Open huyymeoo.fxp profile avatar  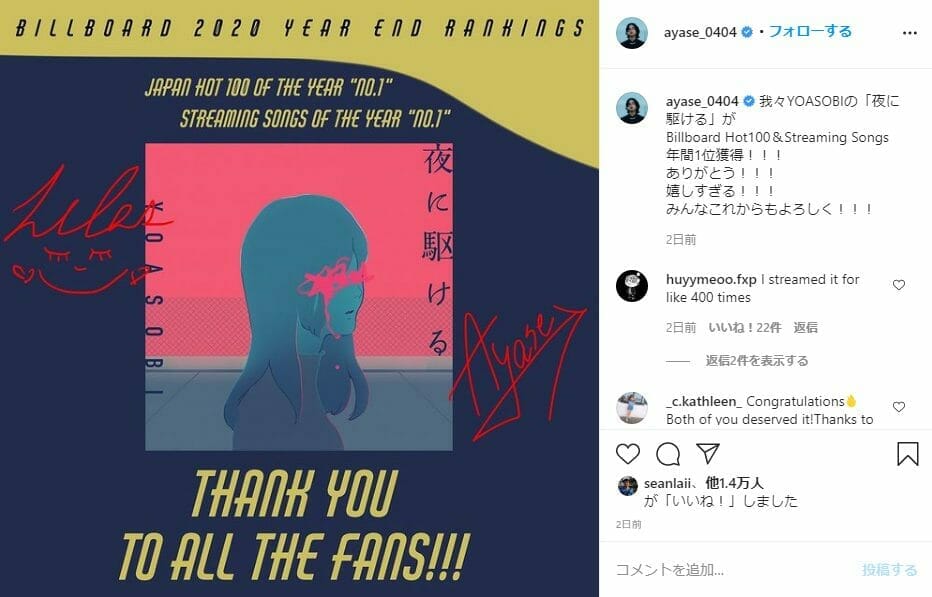(632, 286)
